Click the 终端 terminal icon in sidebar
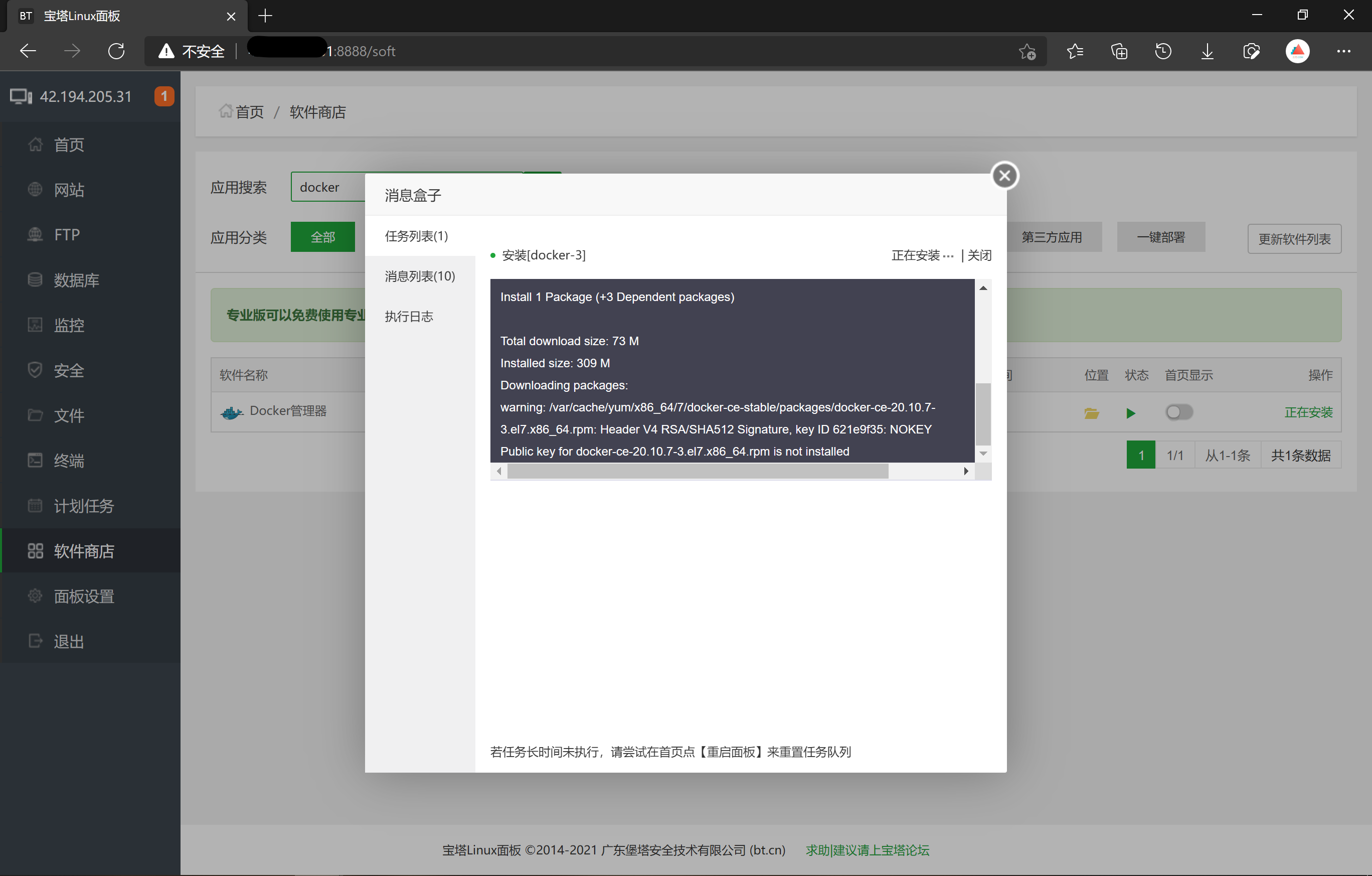Screen dimensions: 1372x876 coord(35,460)
